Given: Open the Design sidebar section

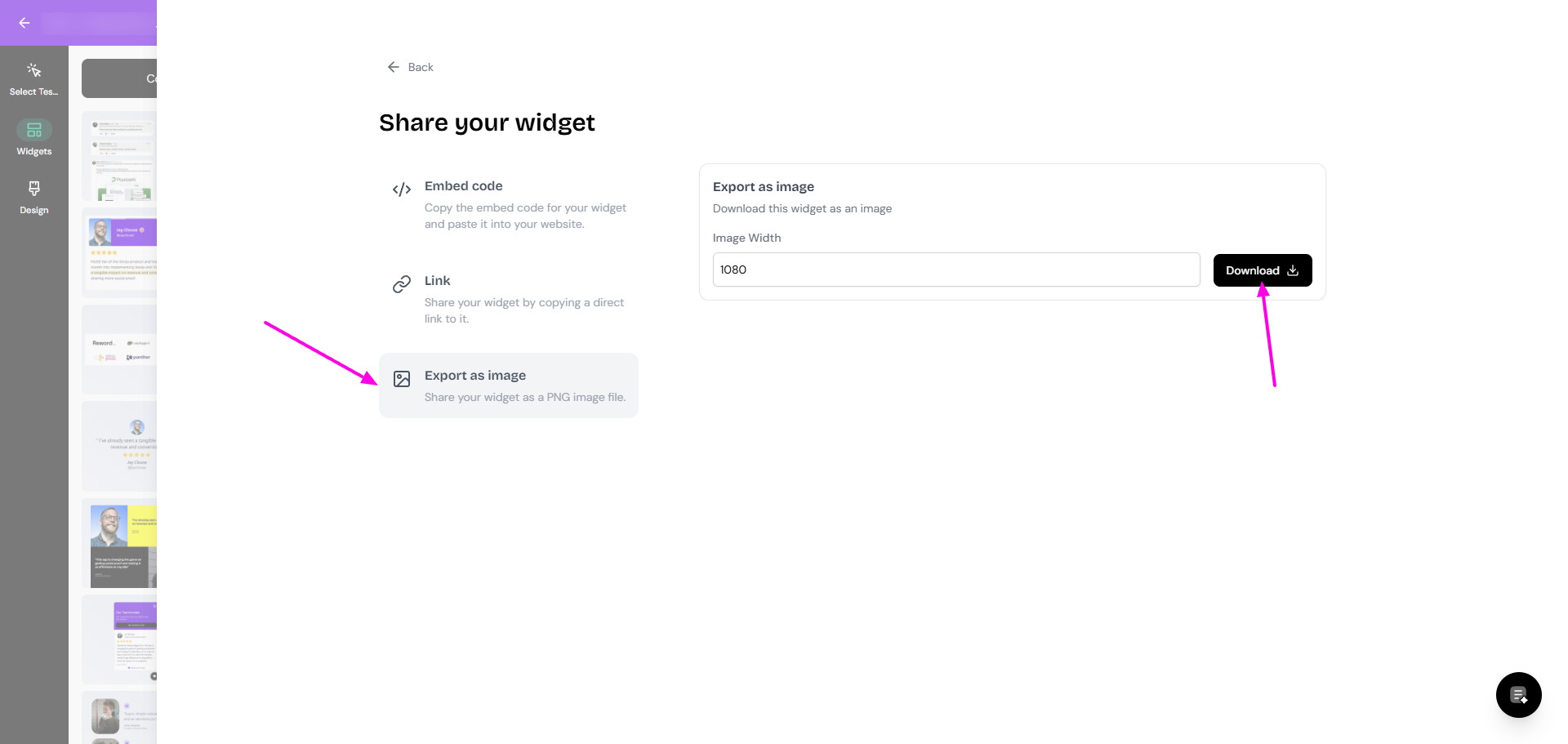Looking at the screenshot, I should coord(34,196).
